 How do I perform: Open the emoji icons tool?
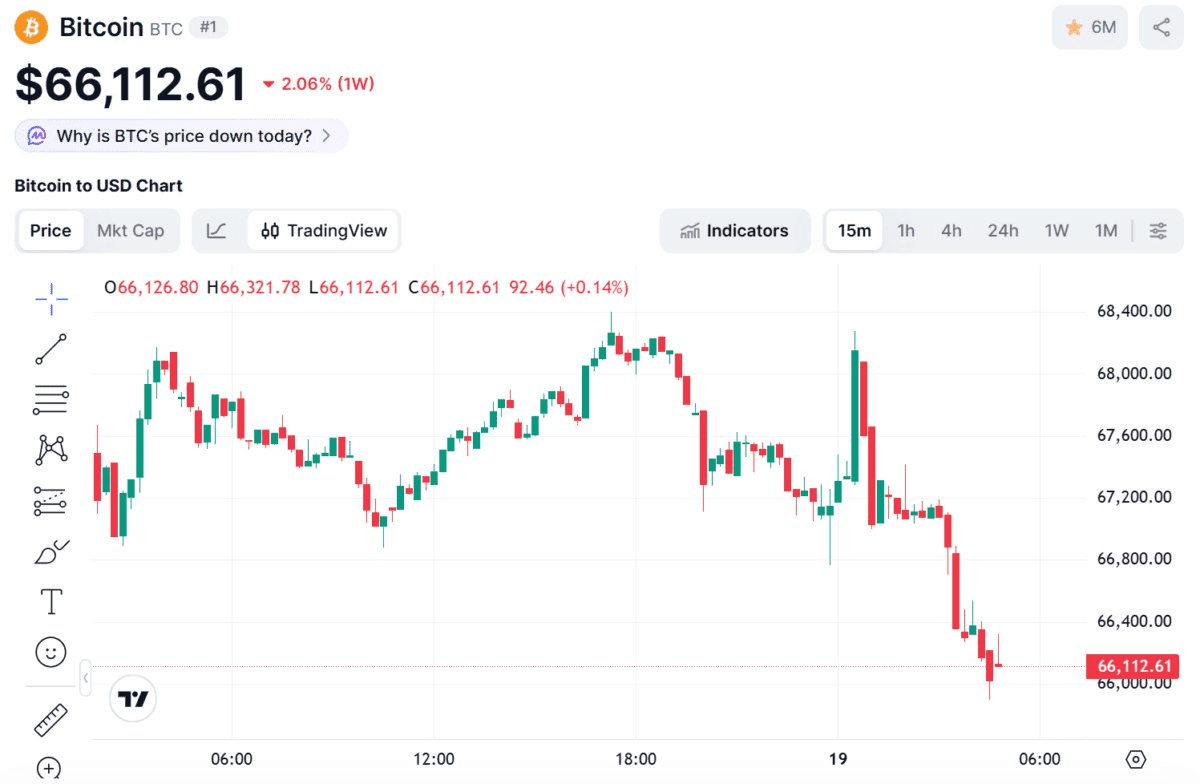pos(51,653)
